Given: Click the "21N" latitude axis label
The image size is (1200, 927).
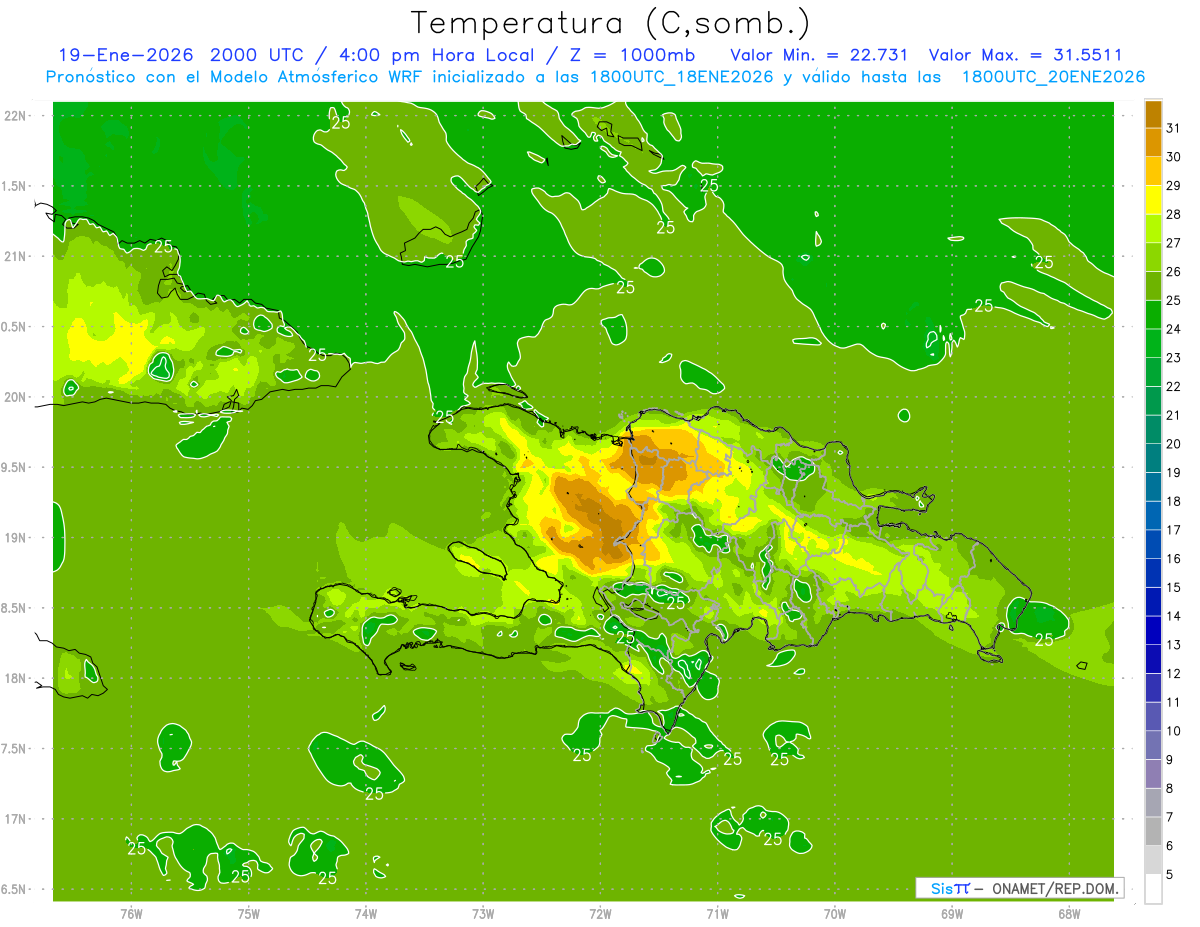Looking at the screenshot, I should (15, 256).
